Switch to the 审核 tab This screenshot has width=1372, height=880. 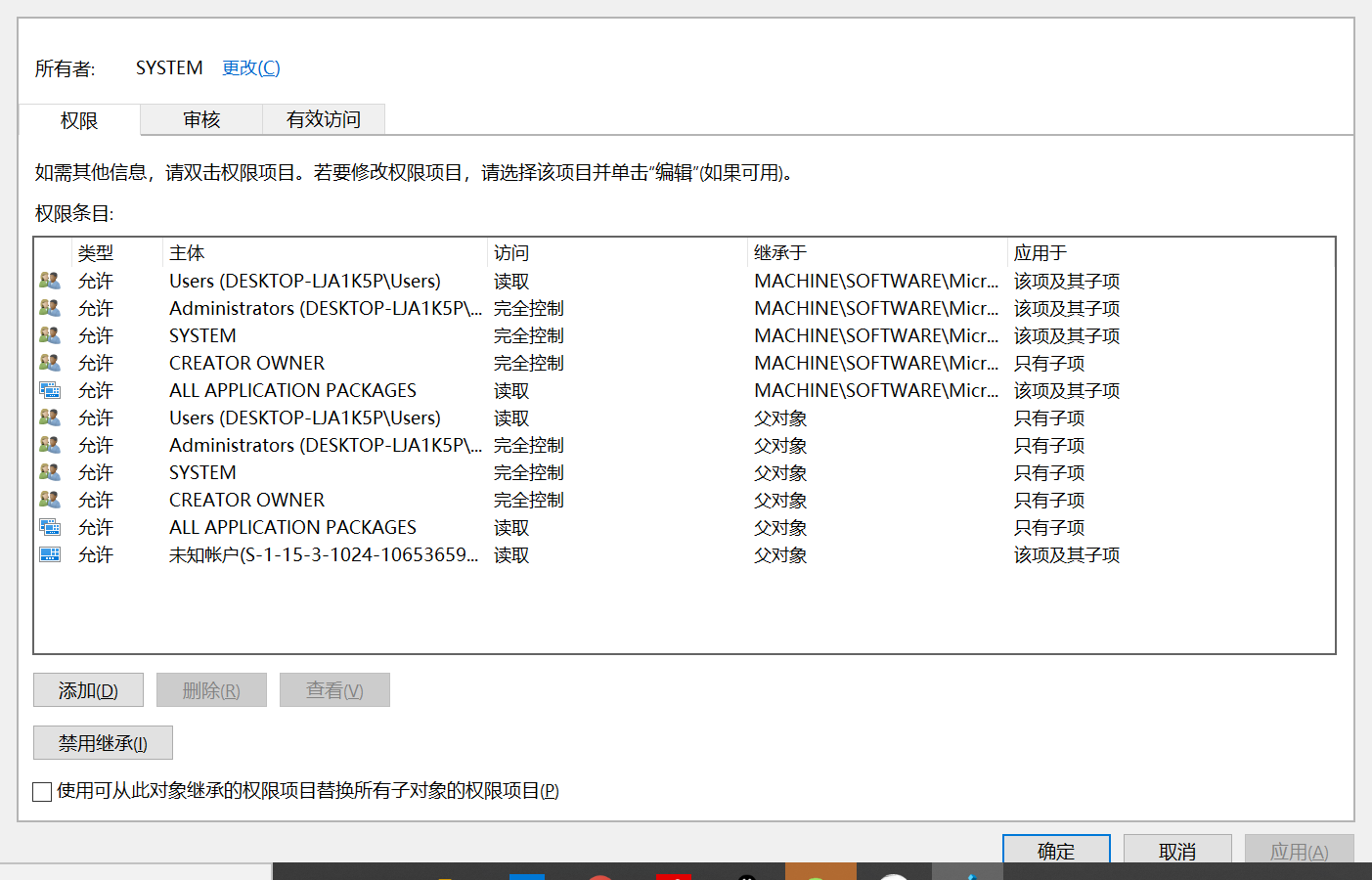(201, 119)
